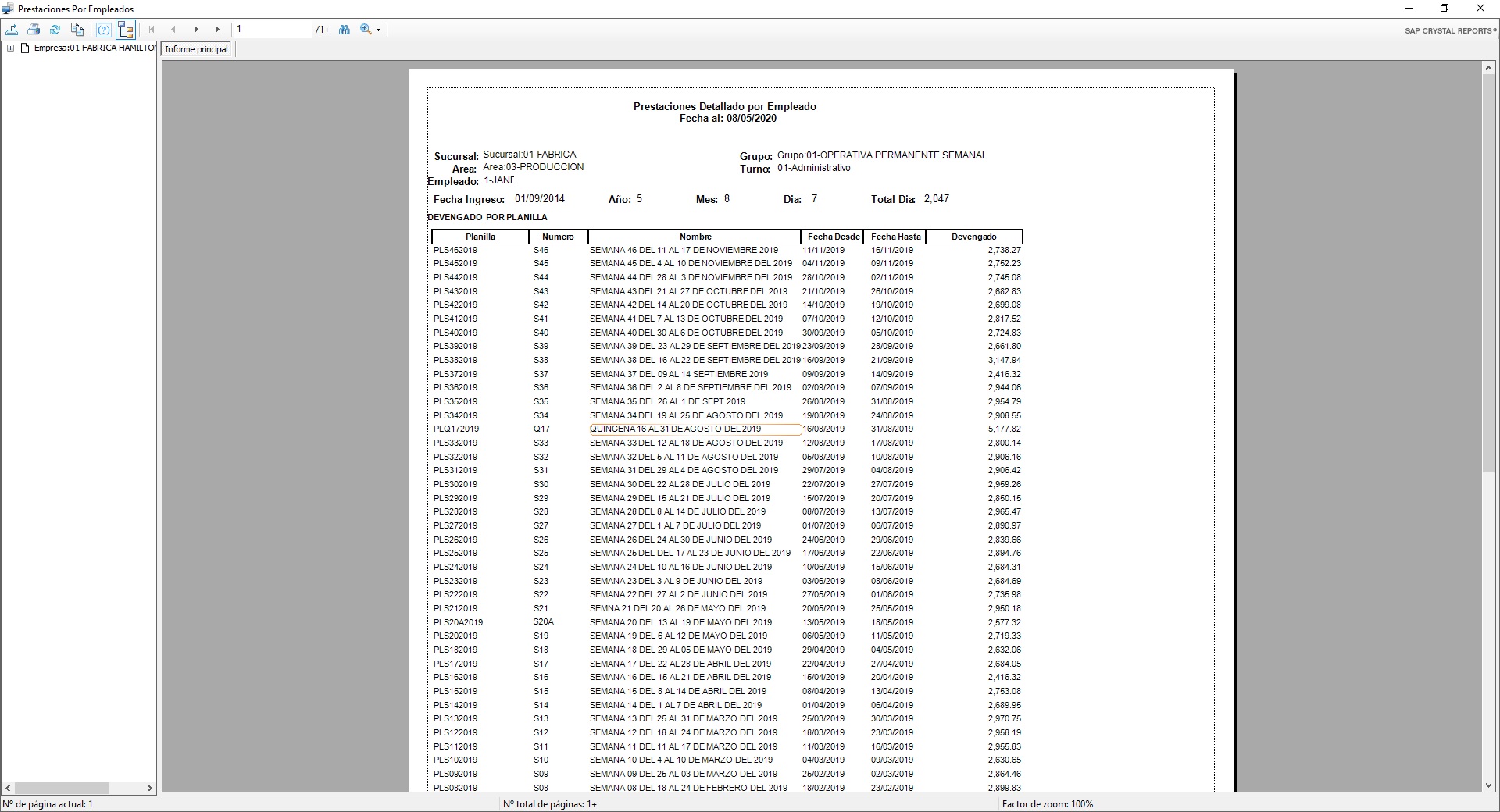
Task: Click the report's vertical scrollbar thumb
Action: click(1489, 273)
